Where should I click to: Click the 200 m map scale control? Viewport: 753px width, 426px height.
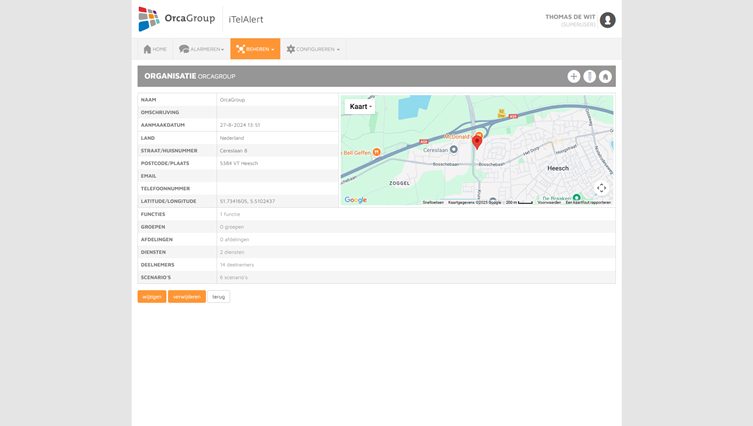point(519,203)
